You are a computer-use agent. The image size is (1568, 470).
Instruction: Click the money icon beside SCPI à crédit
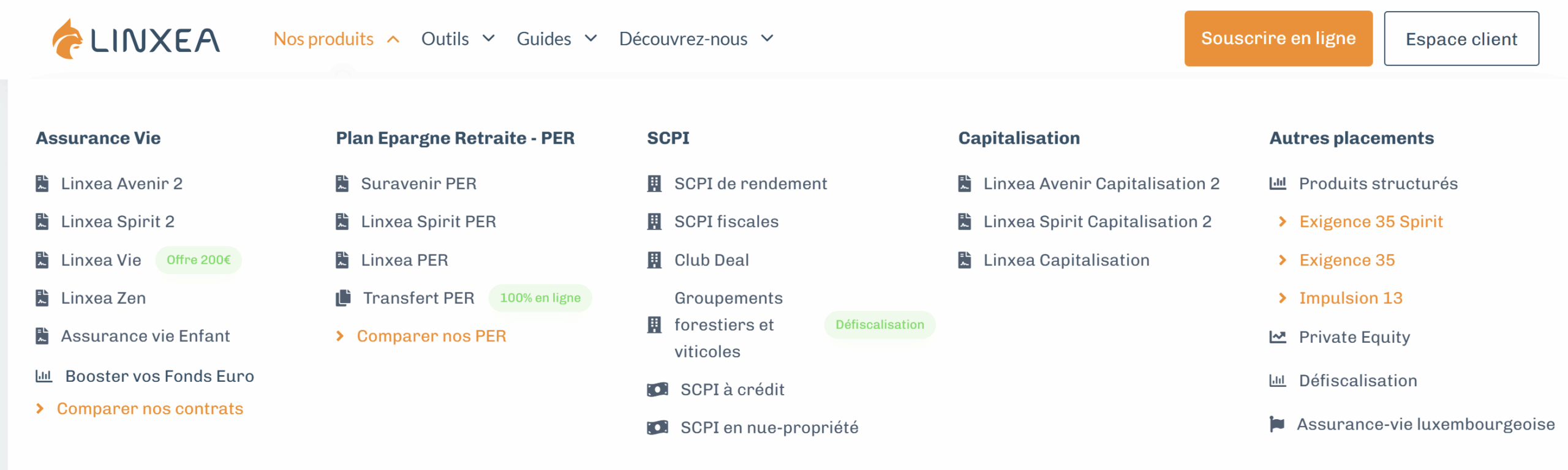click(656, 389)
